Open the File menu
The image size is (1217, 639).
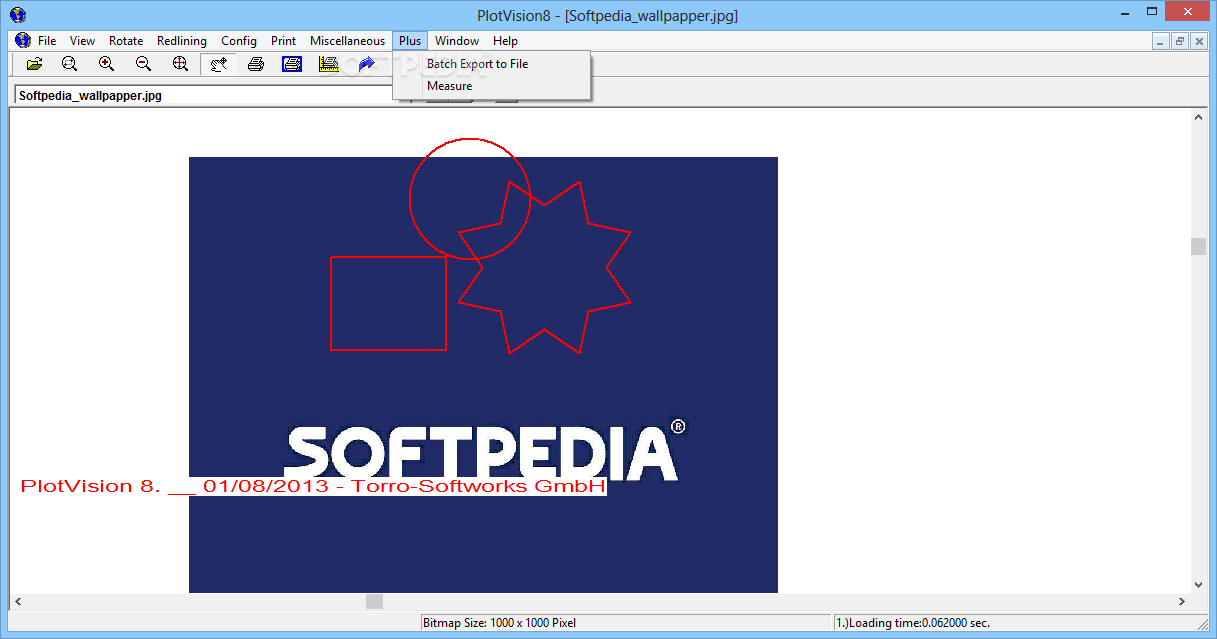click(47, 41)
